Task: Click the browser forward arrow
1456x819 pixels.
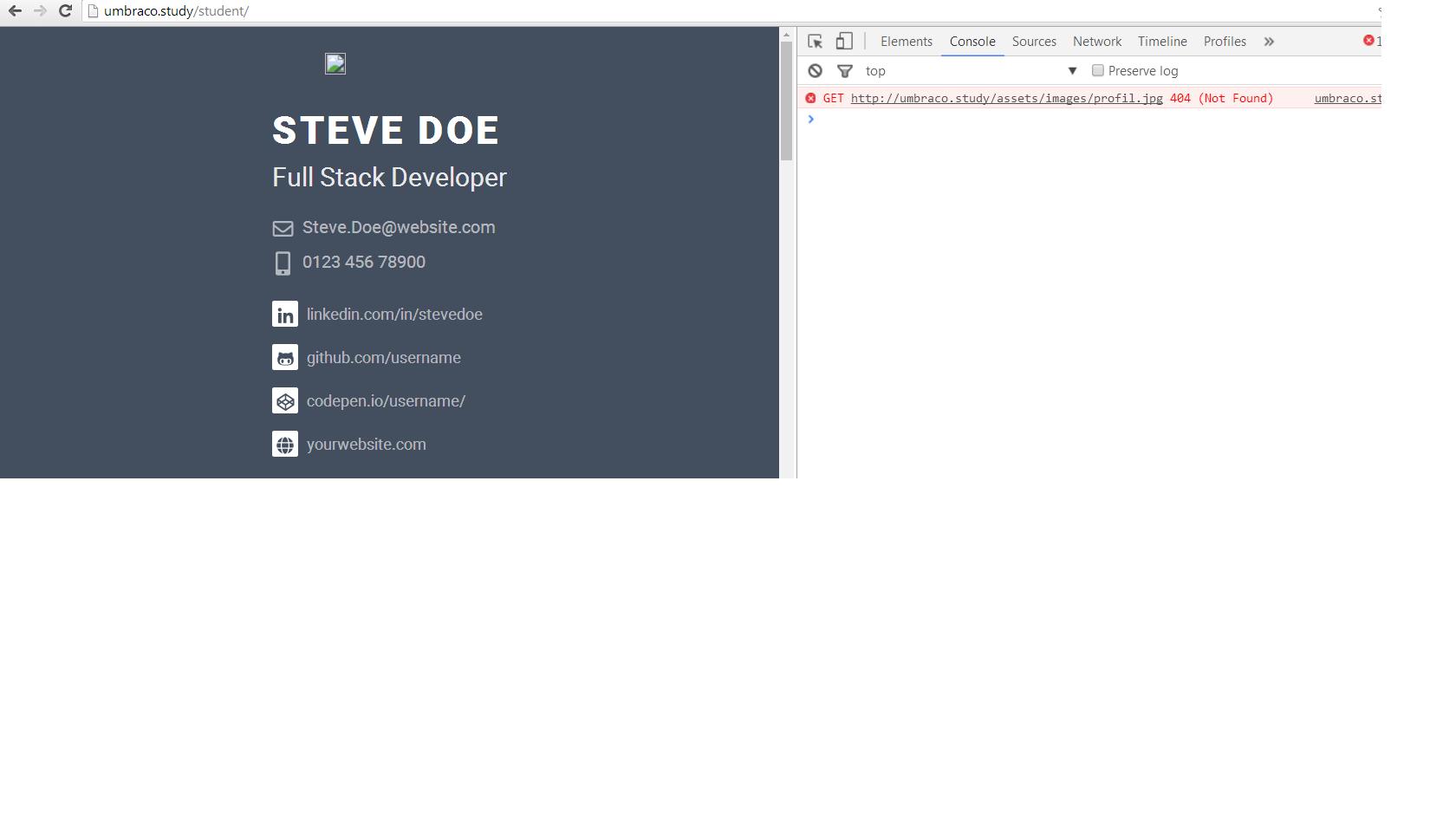Action: 40,11
